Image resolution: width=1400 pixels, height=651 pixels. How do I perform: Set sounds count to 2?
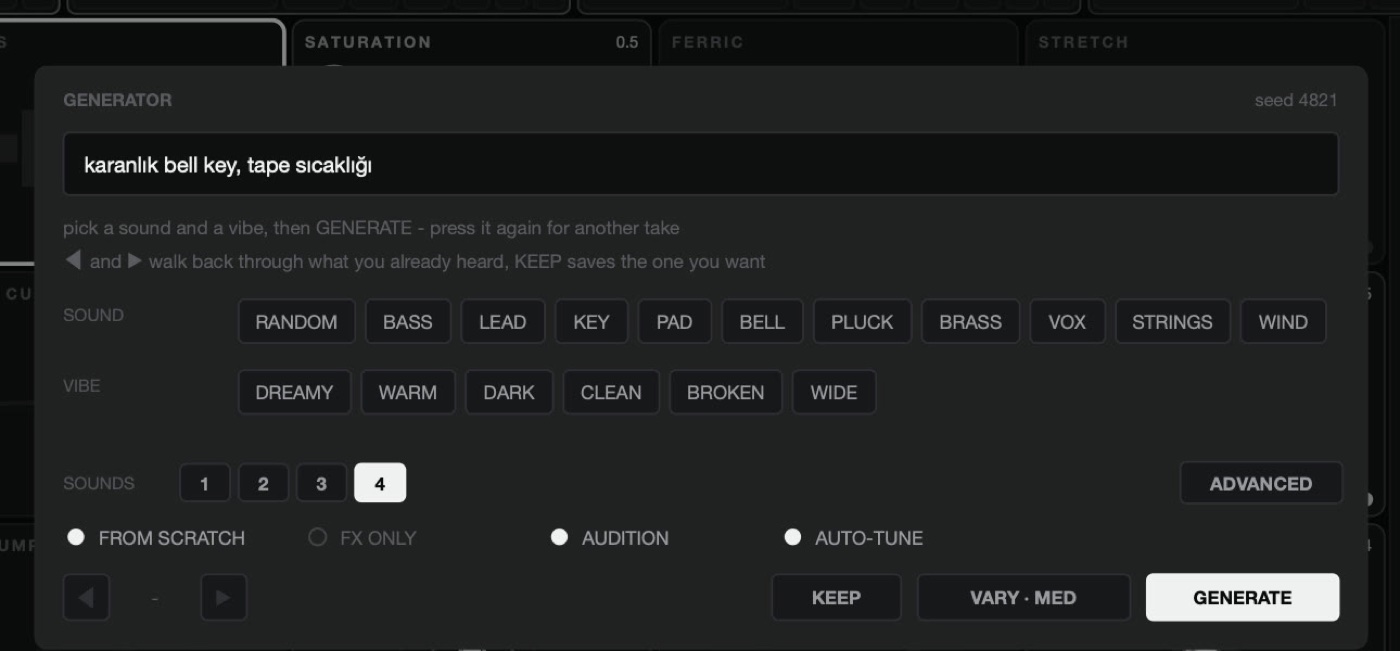click(x=263, y=483)
